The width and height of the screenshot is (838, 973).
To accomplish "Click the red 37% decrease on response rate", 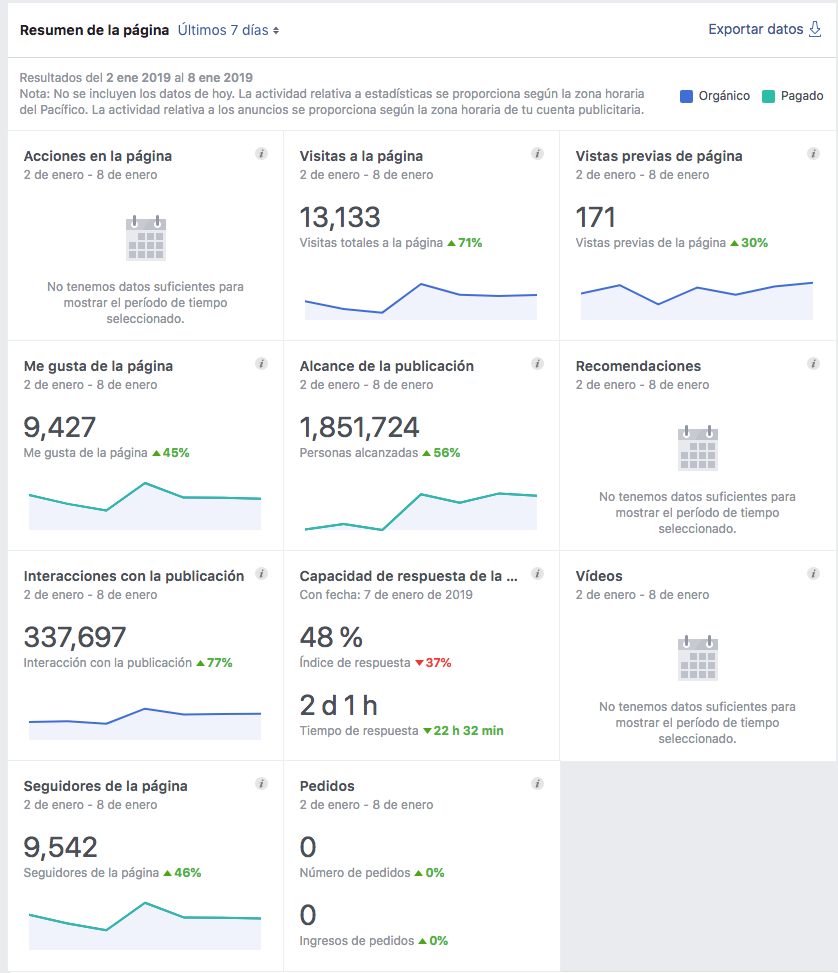I will 433,663.
